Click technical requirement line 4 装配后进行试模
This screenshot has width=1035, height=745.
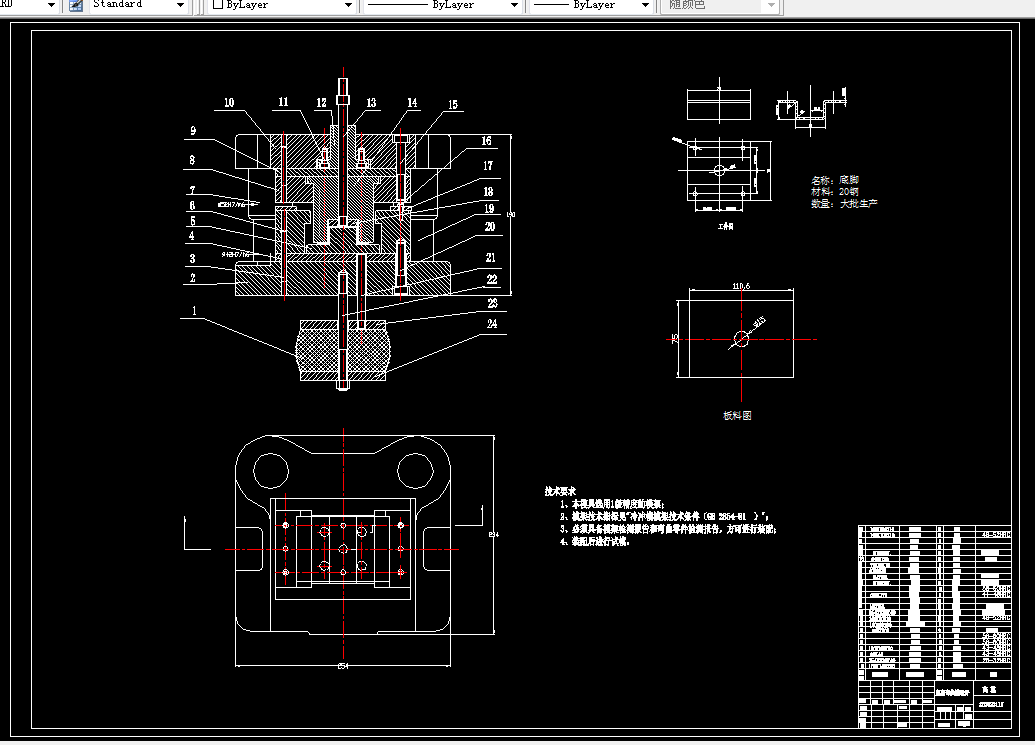coord(595,541)
